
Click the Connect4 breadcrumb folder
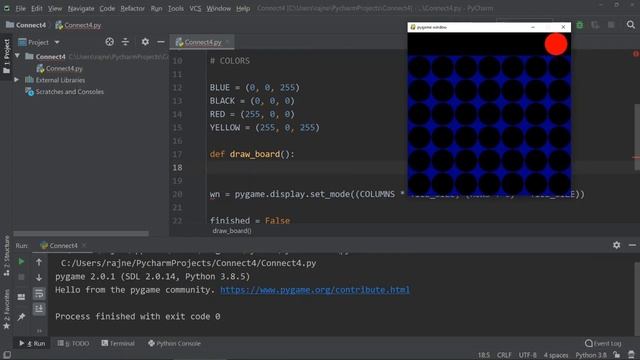click(26, 25)
